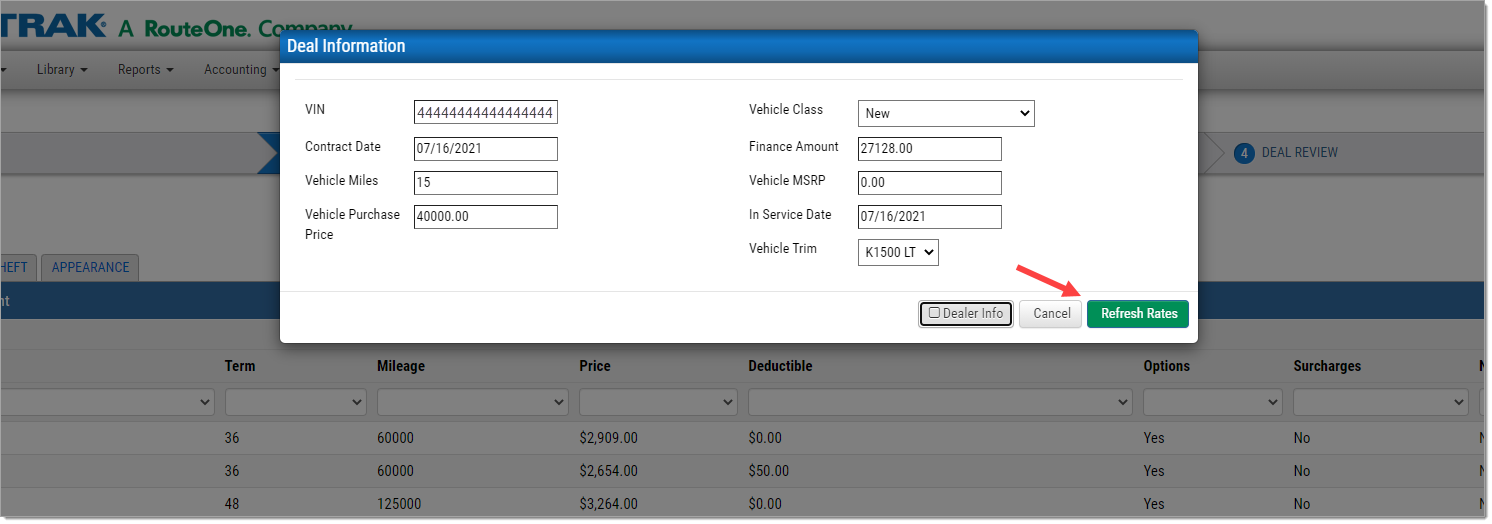Open the Term column filter dropdown
The height and width of the screenshot is (524, 1492).
tap(297, 402)
